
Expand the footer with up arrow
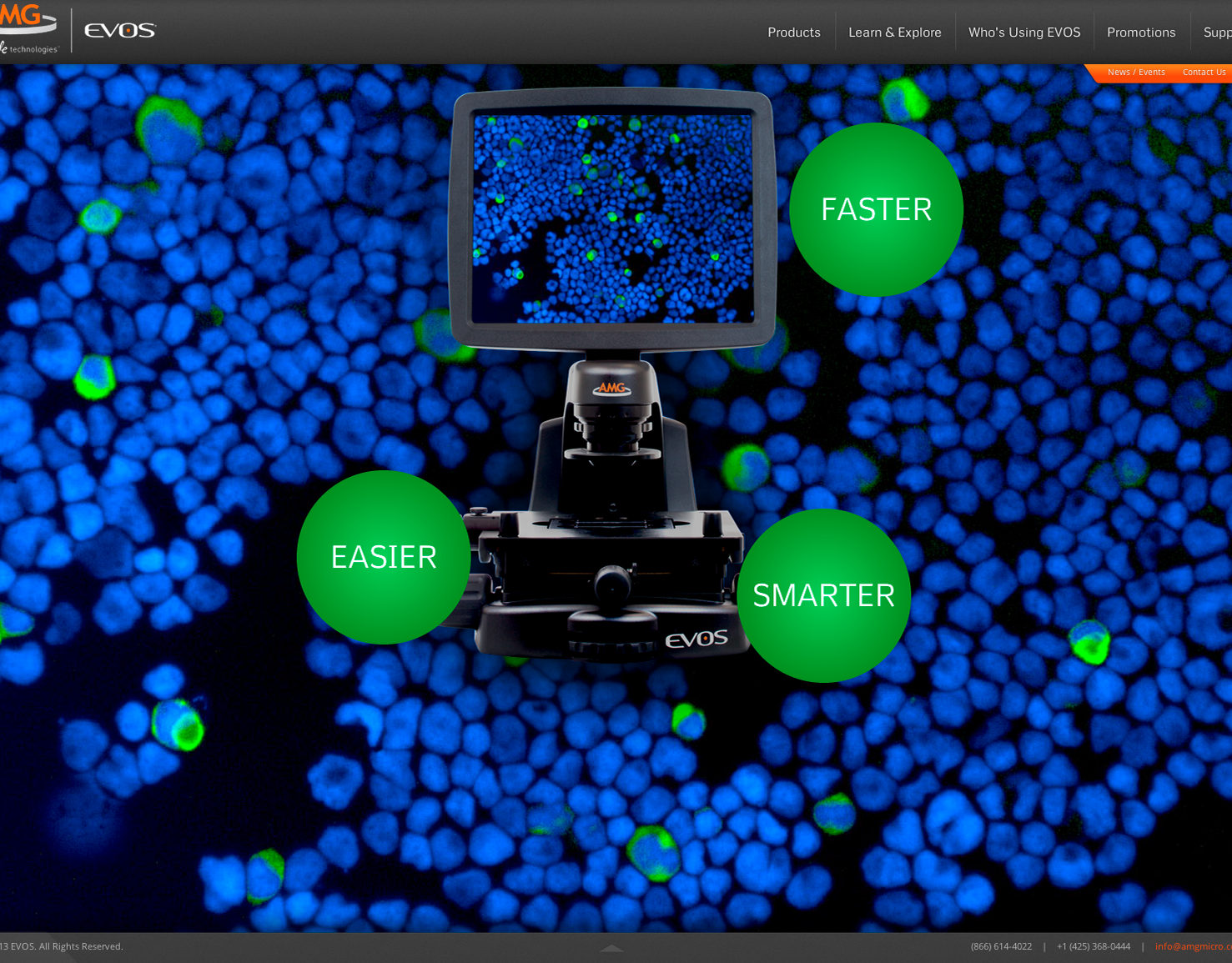point(611,948)
